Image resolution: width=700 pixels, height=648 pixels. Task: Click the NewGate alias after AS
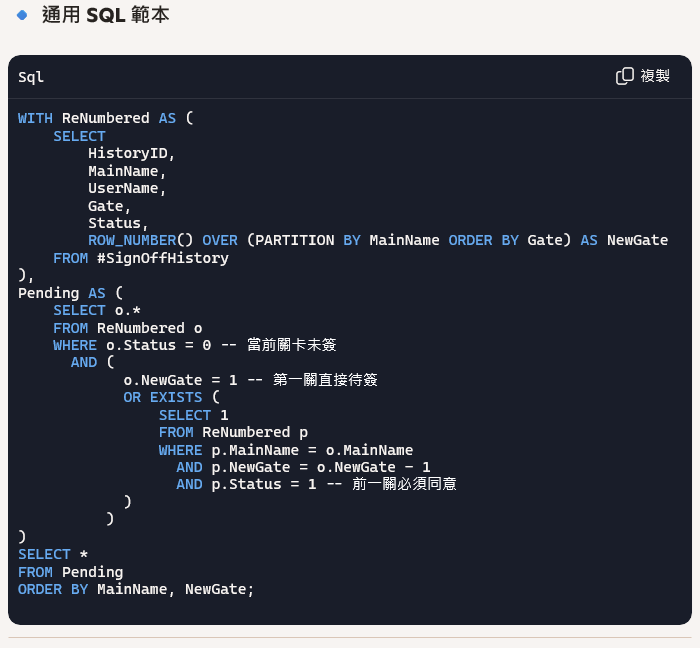(638, 241)
